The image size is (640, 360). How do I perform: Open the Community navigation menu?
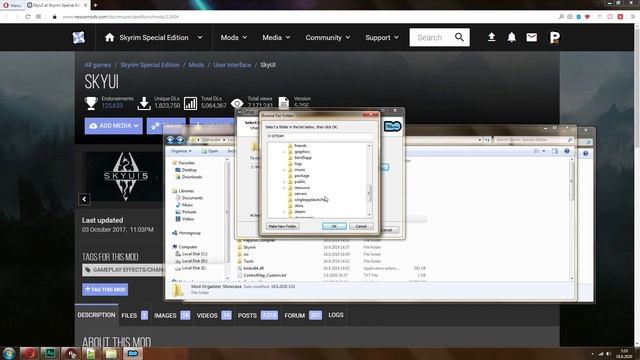(x=327, y=38)
